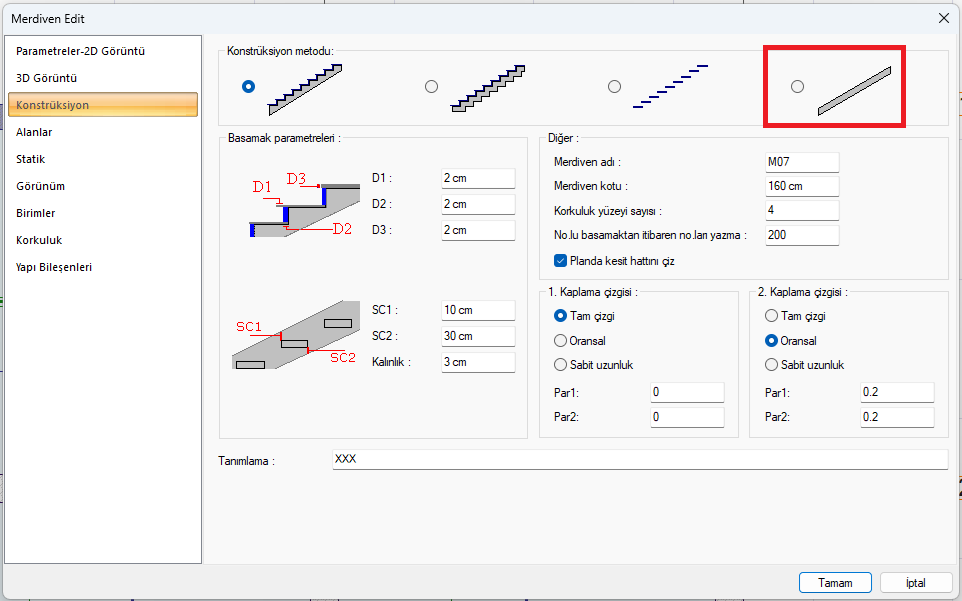Switch to the 3D Görüntü page
This screenshot has width=962, height=601.
[47, 78]
